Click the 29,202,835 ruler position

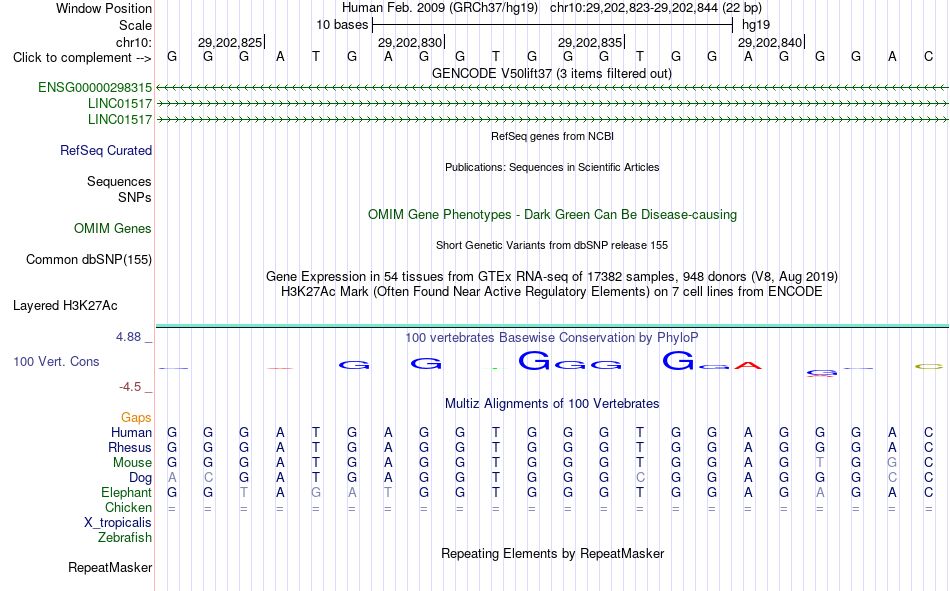click(590, 42)
